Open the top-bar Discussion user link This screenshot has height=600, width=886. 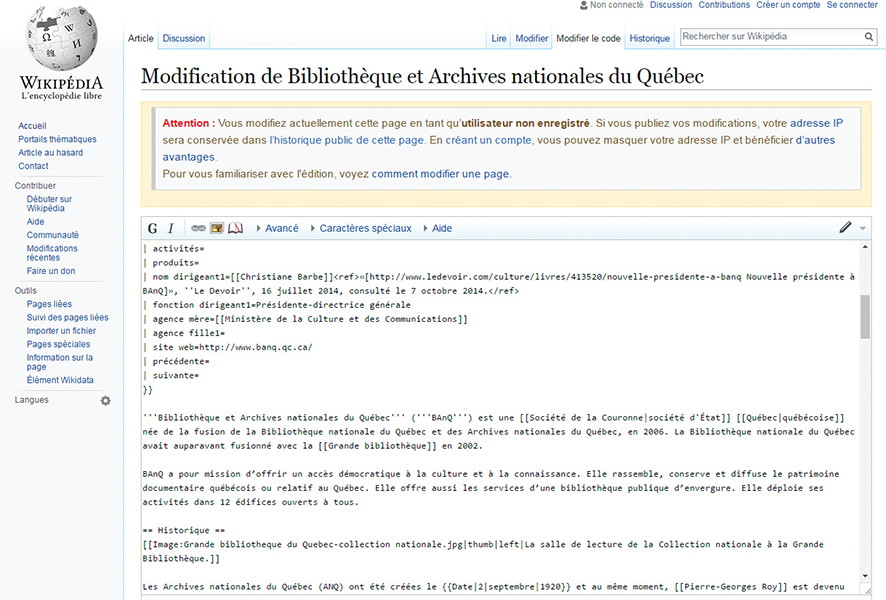pos(671,5)
